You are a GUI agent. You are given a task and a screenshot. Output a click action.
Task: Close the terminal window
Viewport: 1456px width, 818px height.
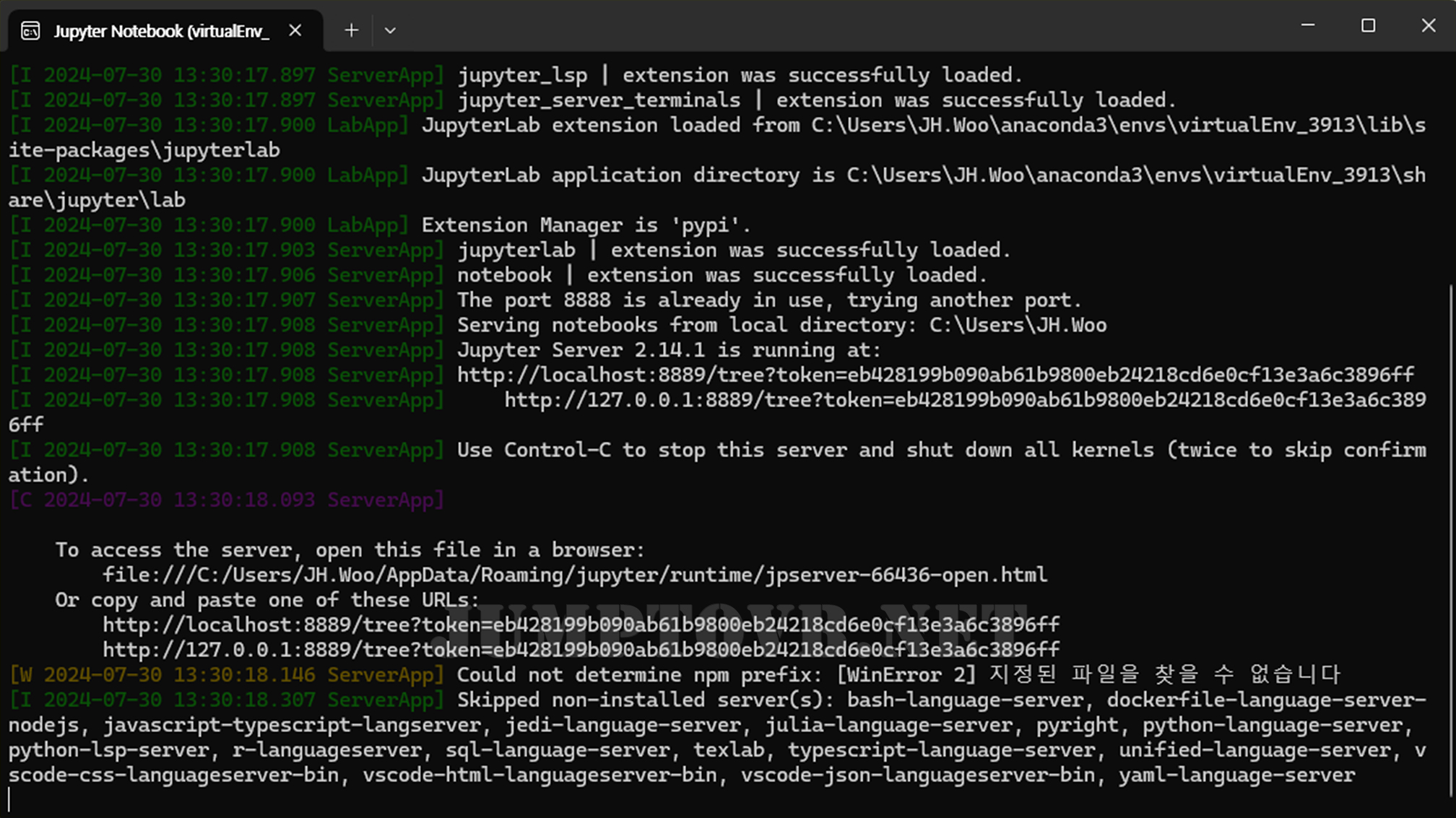(x=1428, y=25)
